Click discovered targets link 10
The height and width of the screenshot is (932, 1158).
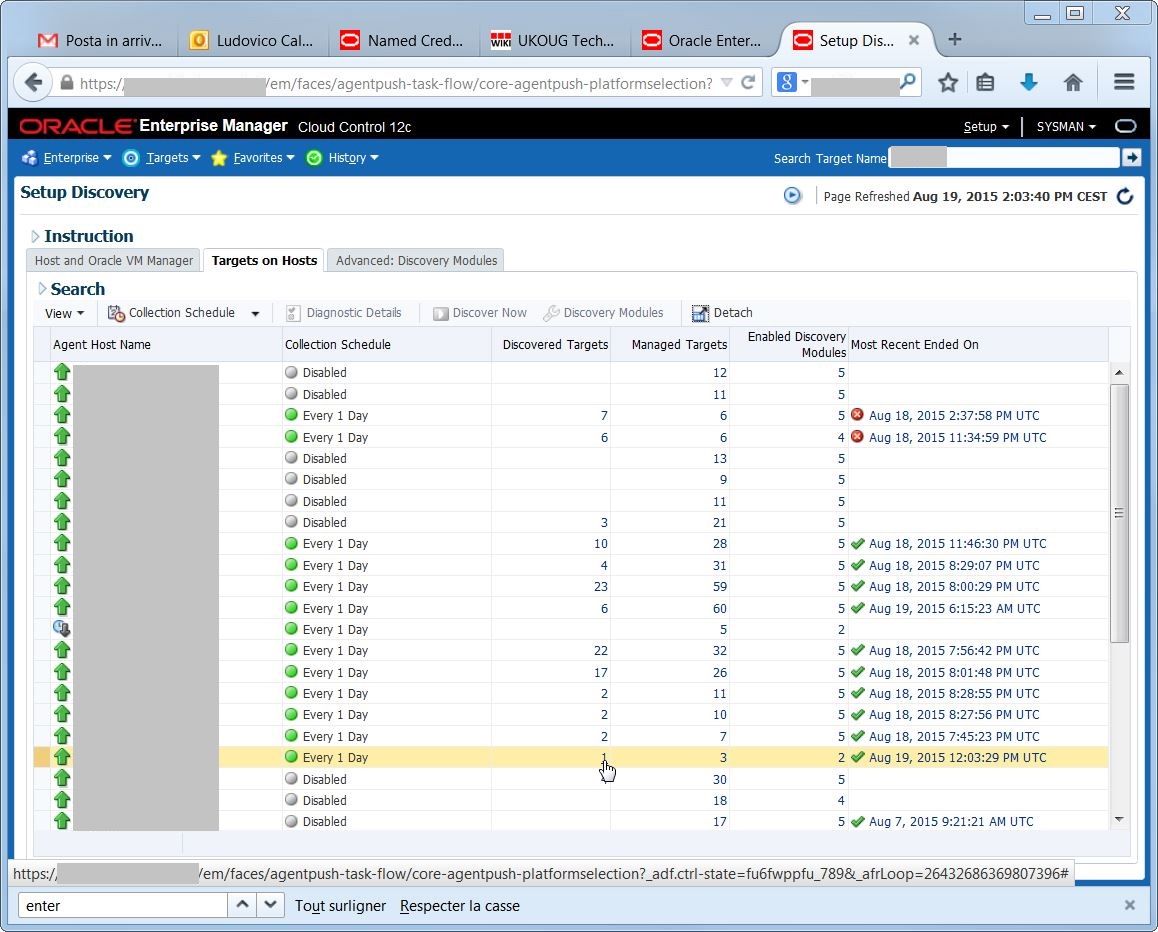click(x=600, y=544)
